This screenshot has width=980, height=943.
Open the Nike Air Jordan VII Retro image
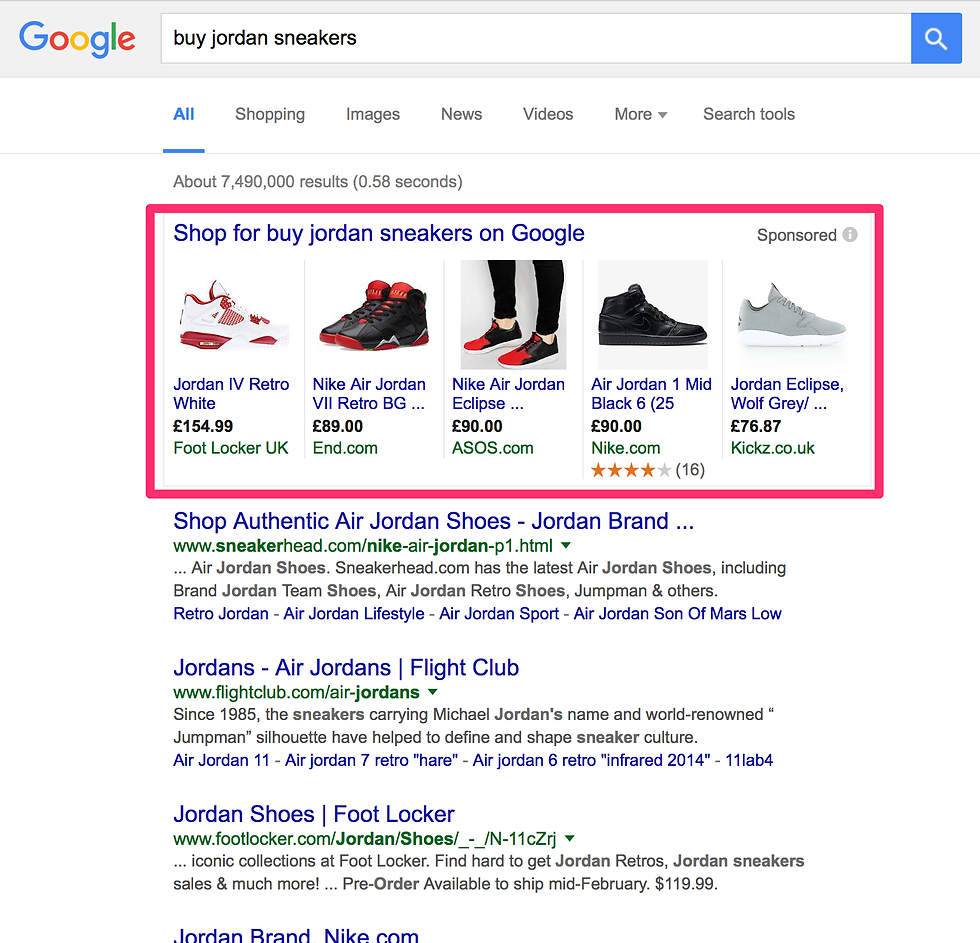(374, 314)
